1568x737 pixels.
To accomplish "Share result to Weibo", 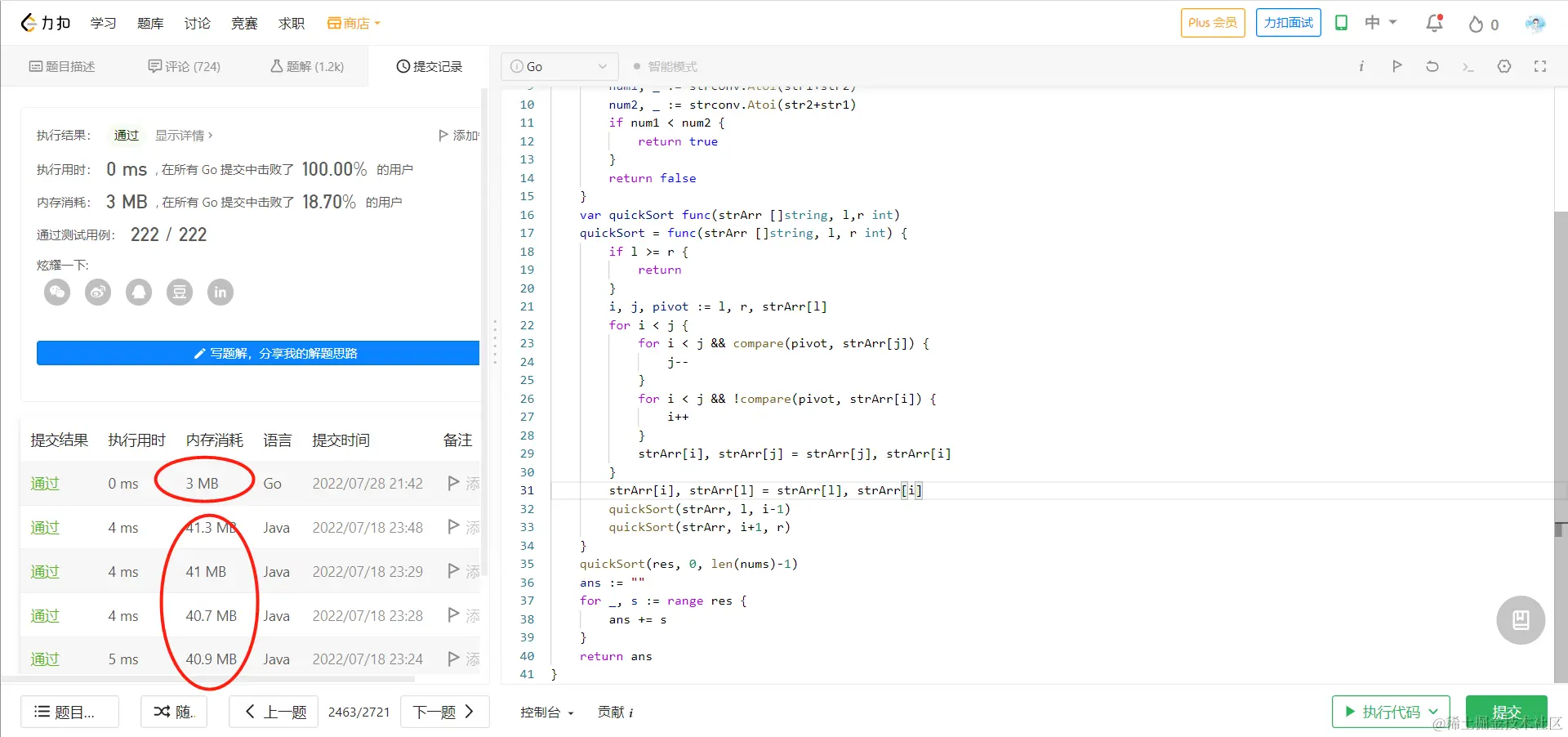I will [98, 292].
